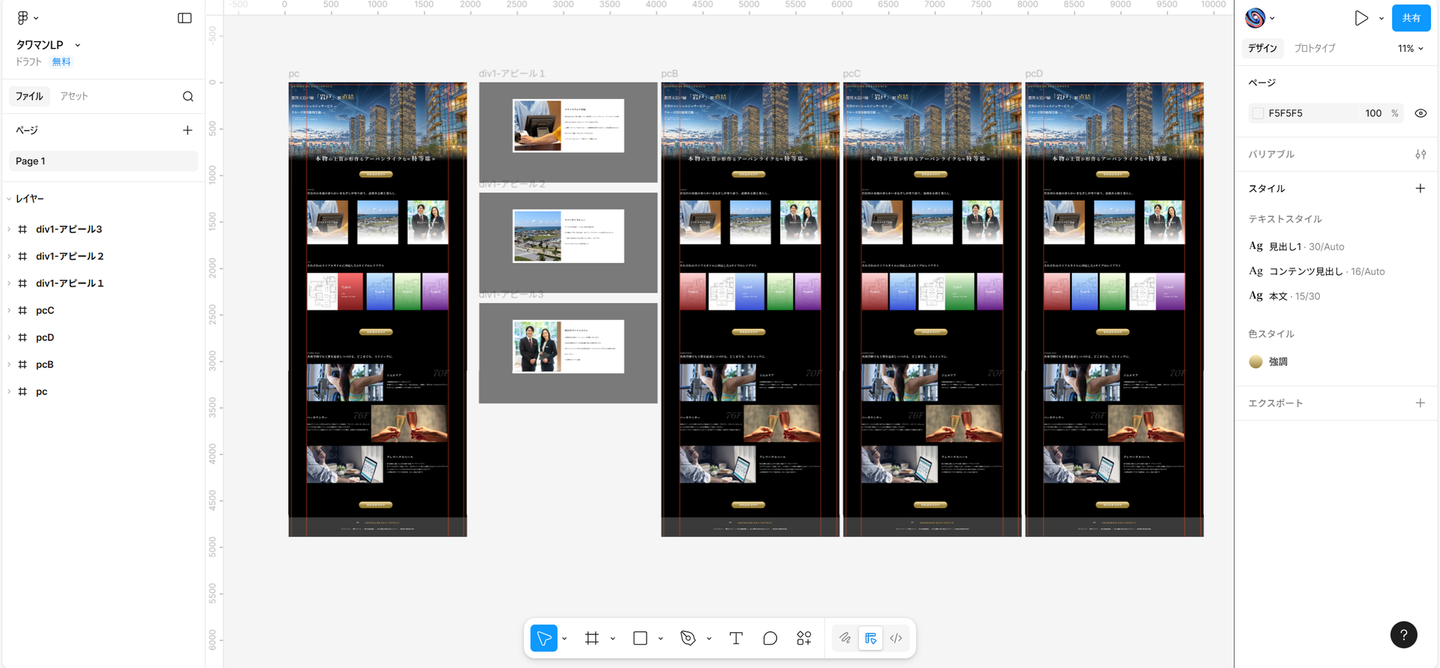Viewport: 1440px width, 668px height.
Task: Select the Comment tool
Action: coord(770,638)
